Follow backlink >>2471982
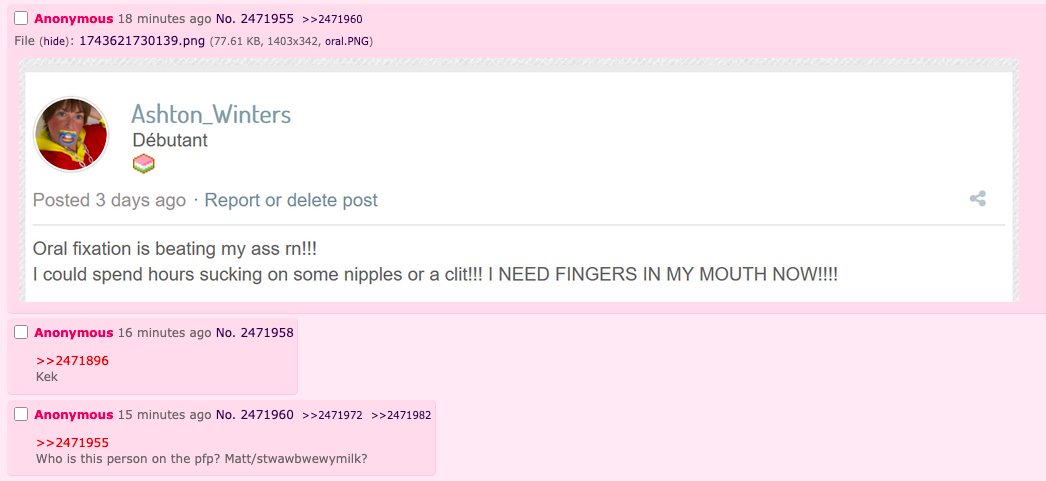The height and width of the screenshot is (481, 1046). pos(401,415)
